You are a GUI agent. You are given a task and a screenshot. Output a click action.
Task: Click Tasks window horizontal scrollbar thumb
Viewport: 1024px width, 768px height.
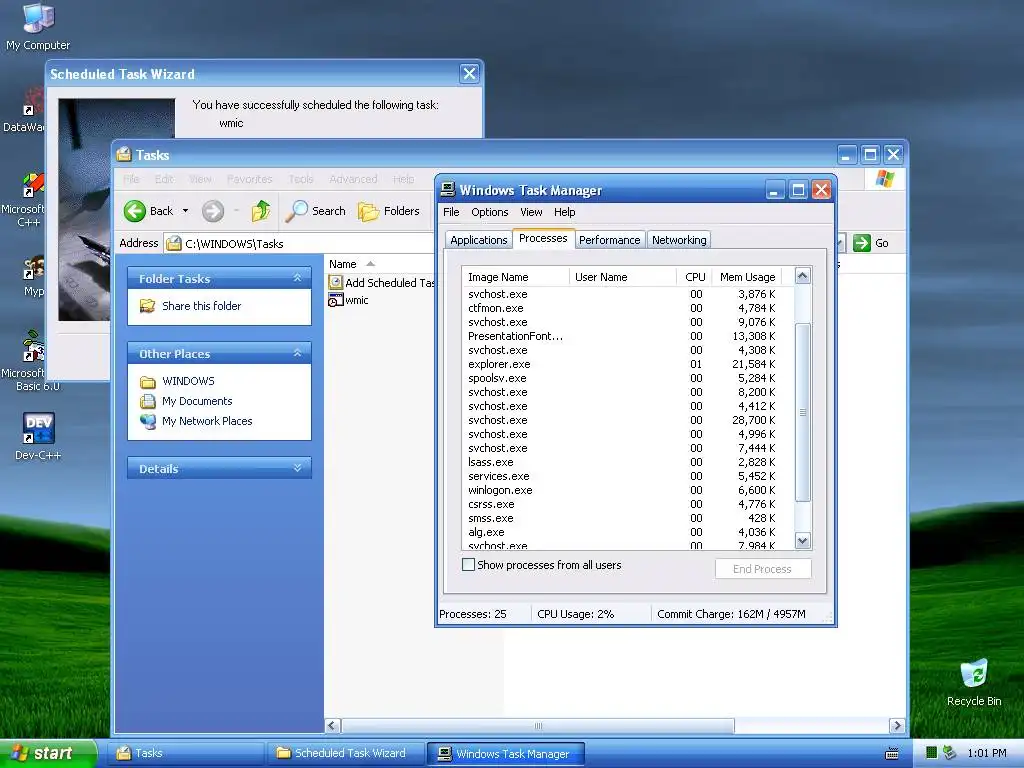(538, 726)
